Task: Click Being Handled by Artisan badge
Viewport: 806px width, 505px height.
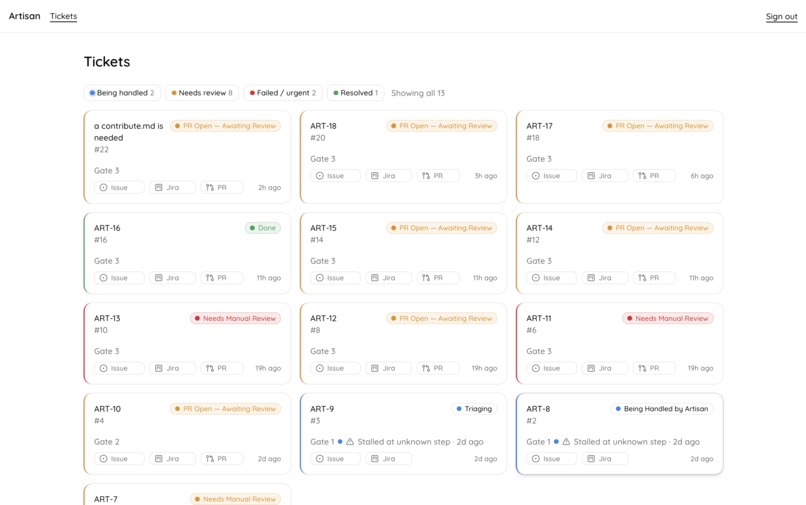Action: click(662, 409)
